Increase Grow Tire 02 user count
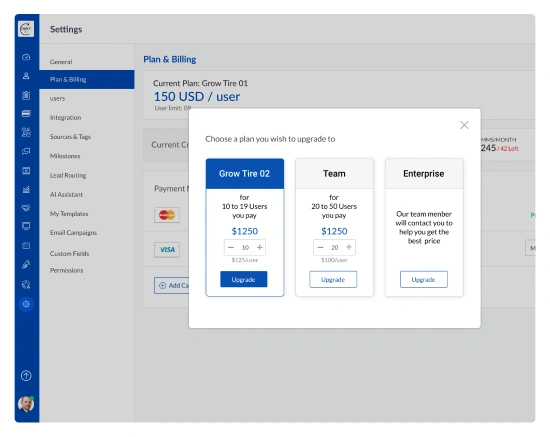 coord(260,247)
